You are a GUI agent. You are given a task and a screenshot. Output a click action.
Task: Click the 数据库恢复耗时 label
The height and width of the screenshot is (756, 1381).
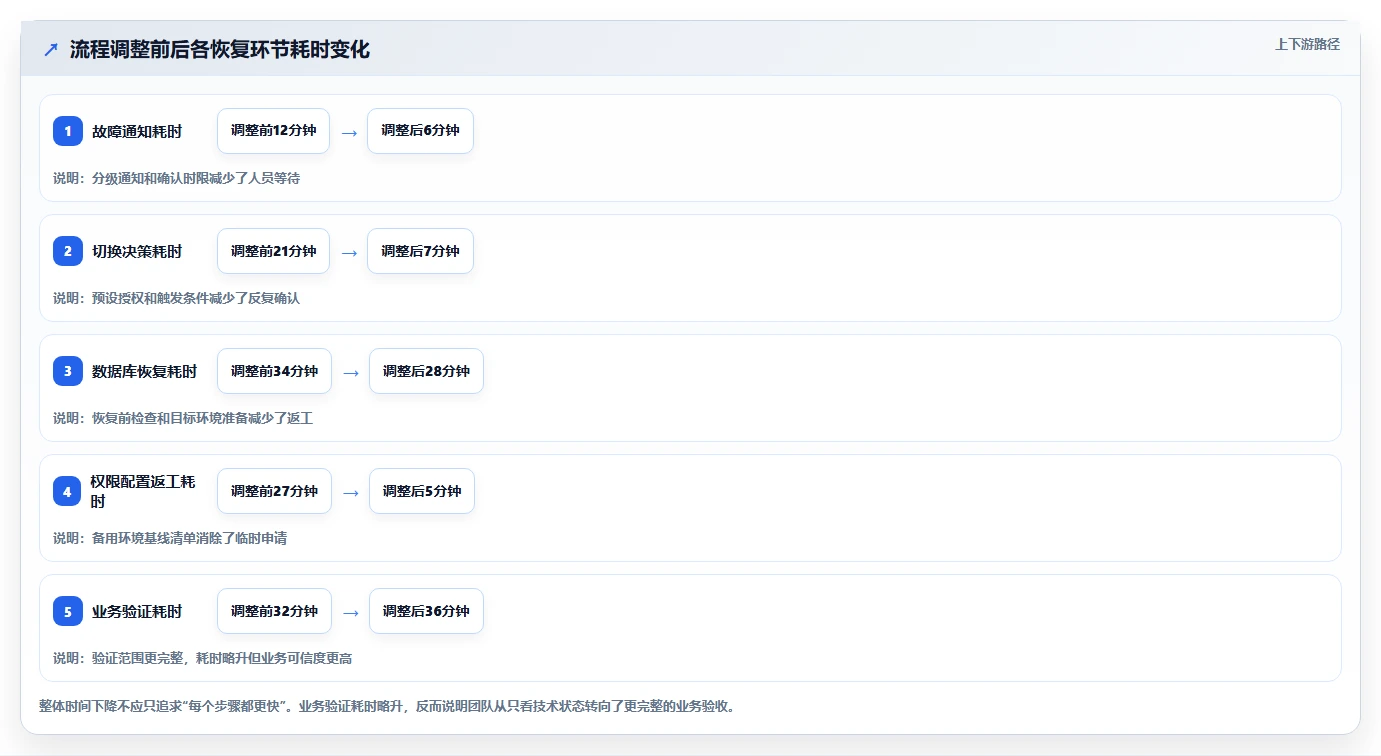click(x=145, y=371)
